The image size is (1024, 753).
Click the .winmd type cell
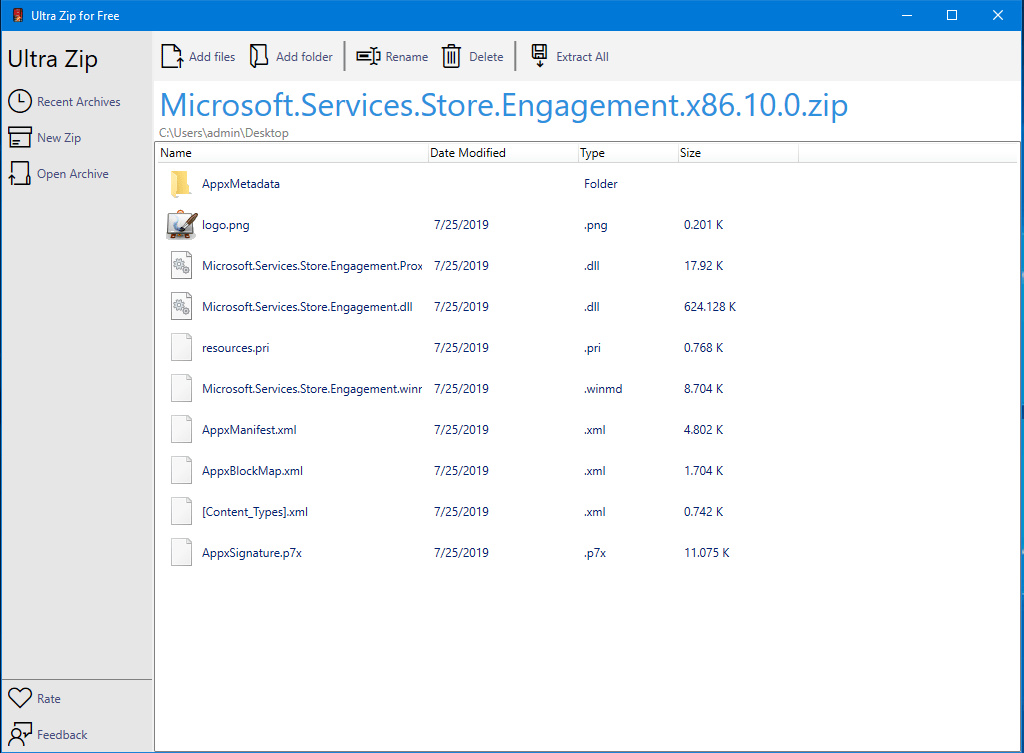point(603,389)
